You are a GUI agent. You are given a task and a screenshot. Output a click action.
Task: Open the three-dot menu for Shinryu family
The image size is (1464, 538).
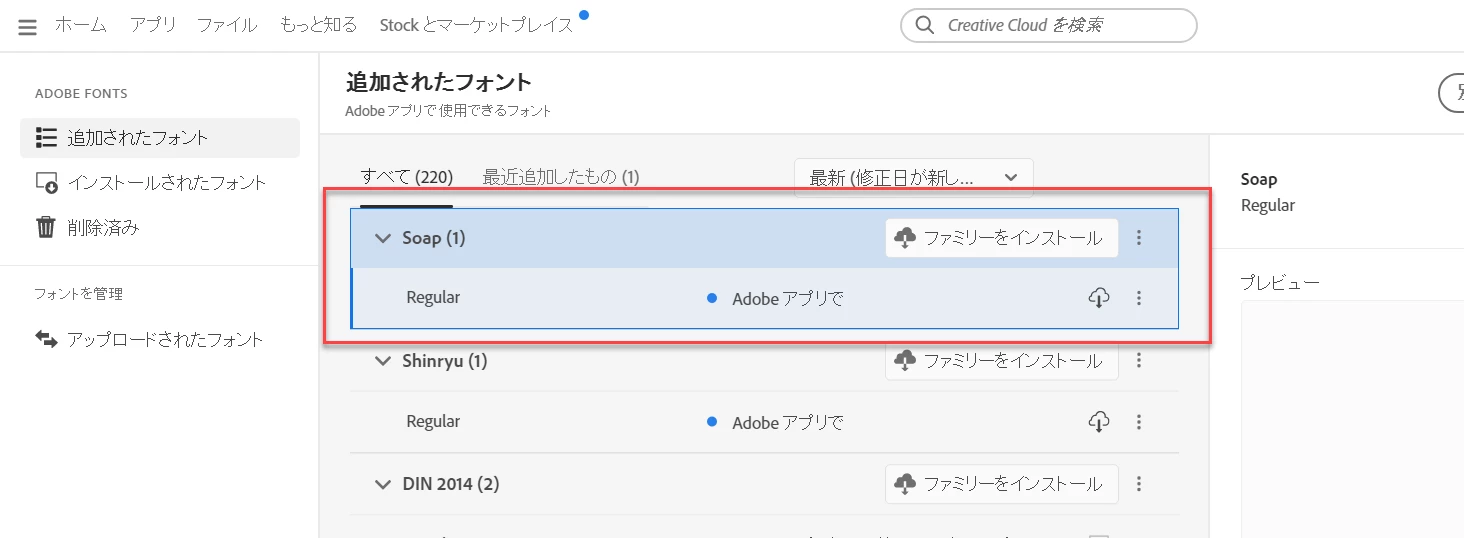pos(1139,360)
